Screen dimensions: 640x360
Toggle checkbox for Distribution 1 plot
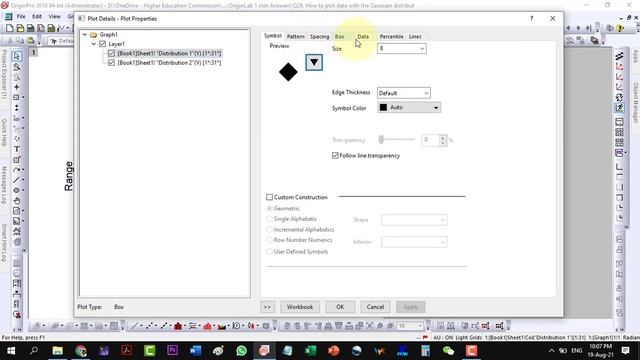point(111,53)
